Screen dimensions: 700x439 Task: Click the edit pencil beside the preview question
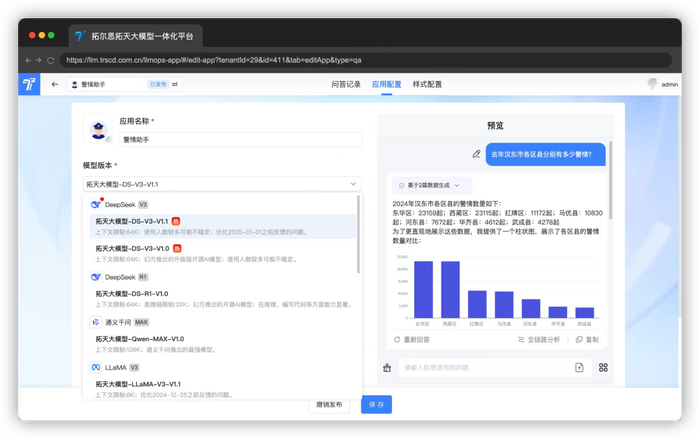[x=476, y=154]
